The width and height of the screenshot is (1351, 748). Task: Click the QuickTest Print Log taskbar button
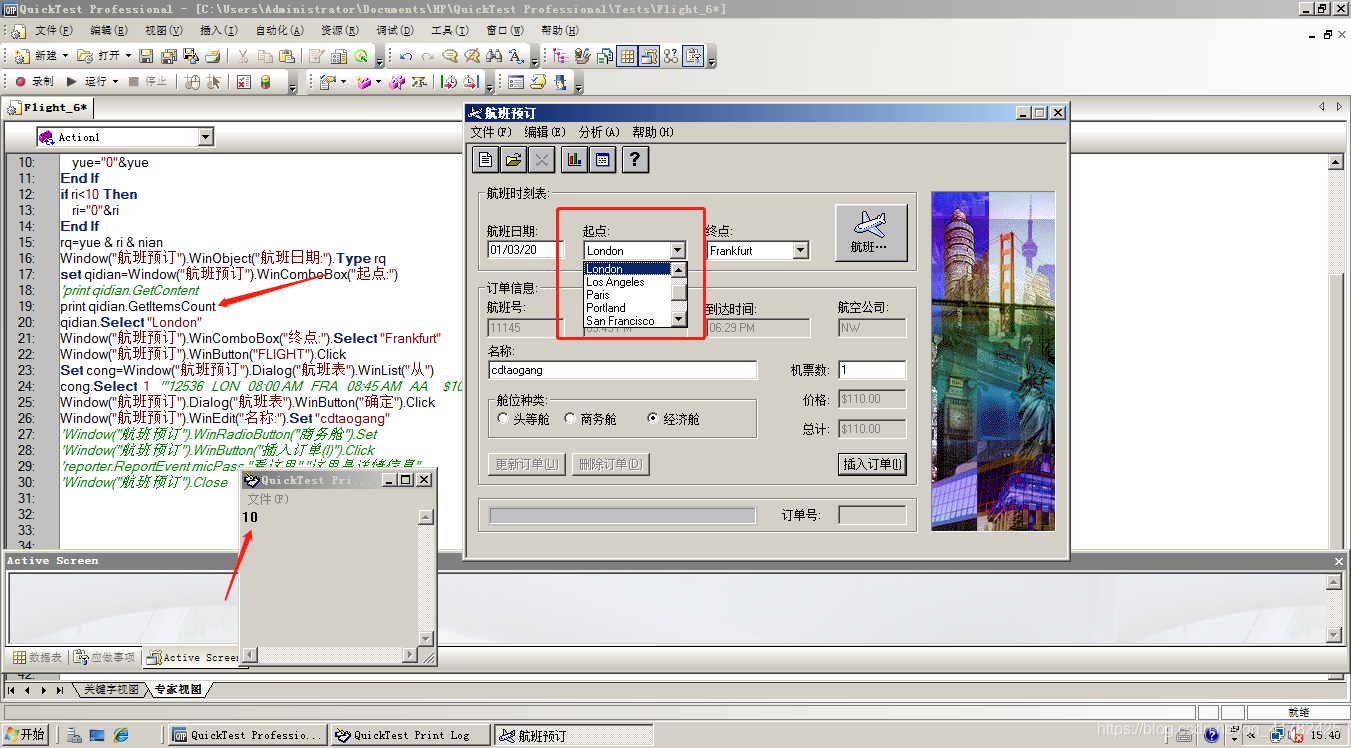tap(410, 735)
